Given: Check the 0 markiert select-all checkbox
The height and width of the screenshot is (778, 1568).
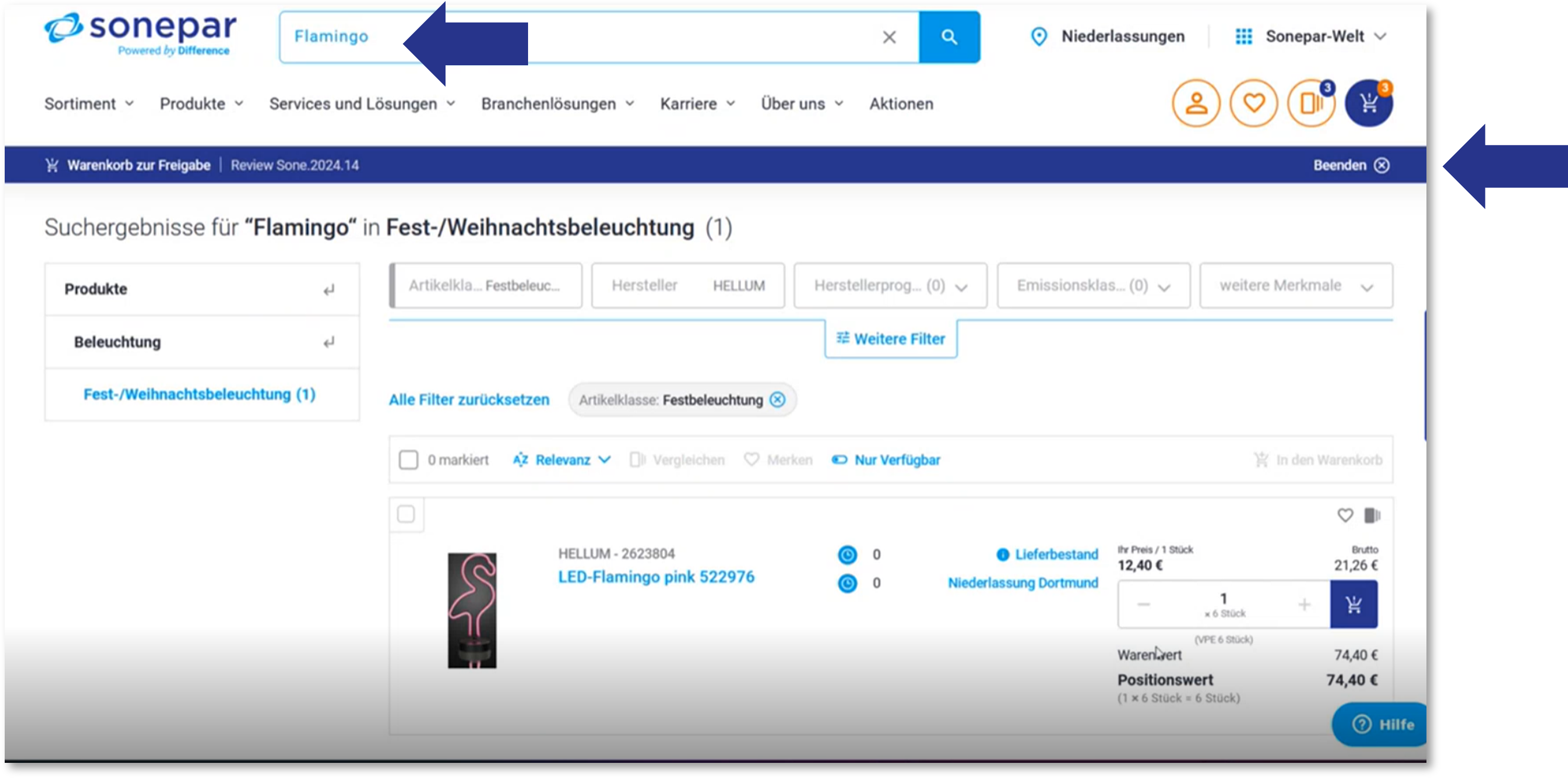Looking at the screenshot, I should click(x=408, y=459).
